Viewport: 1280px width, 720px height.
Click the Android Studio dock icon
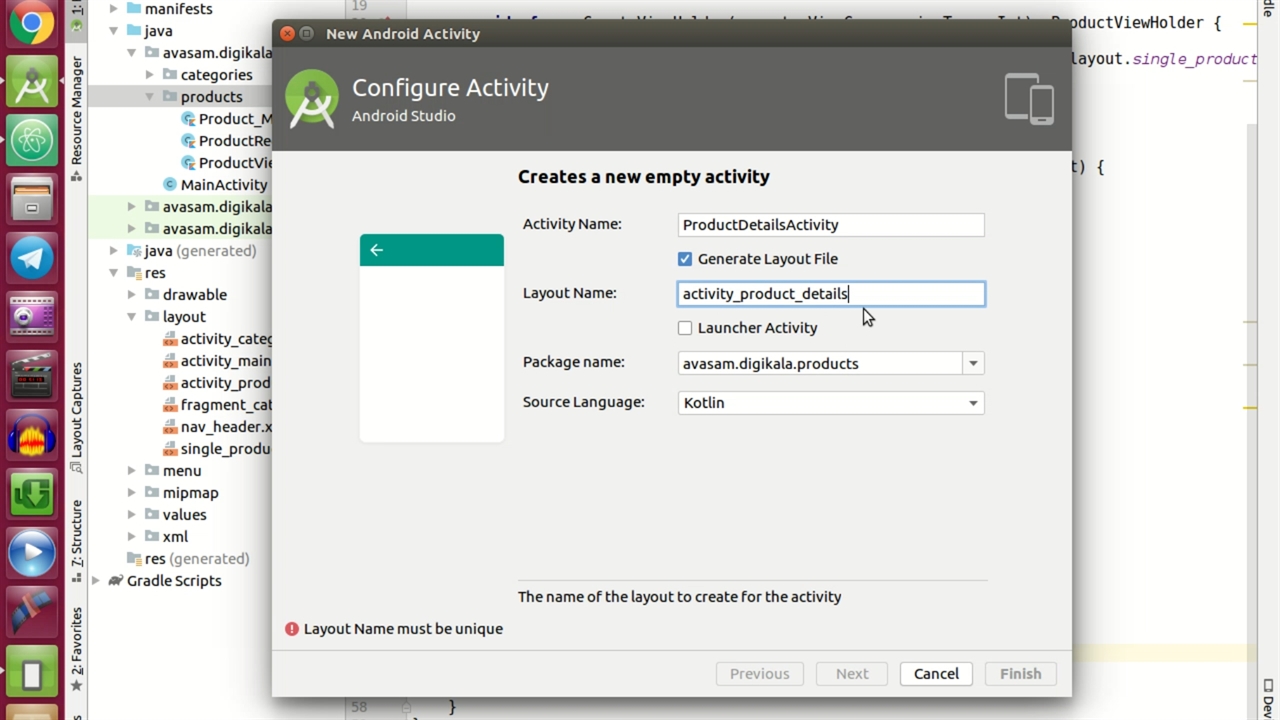[32, 83]
